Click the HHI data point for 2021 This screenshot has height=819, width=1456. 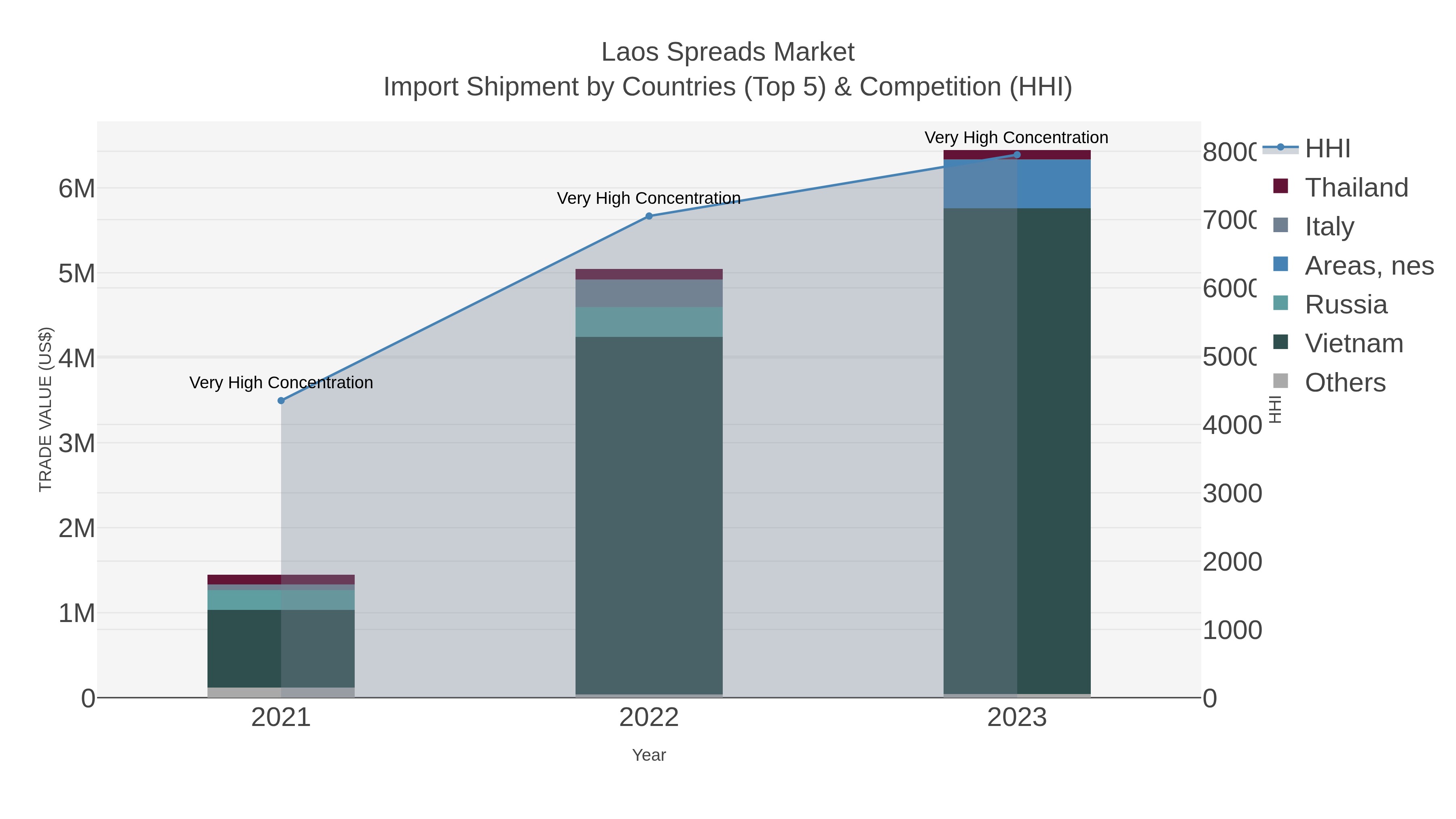coord(281,401)
